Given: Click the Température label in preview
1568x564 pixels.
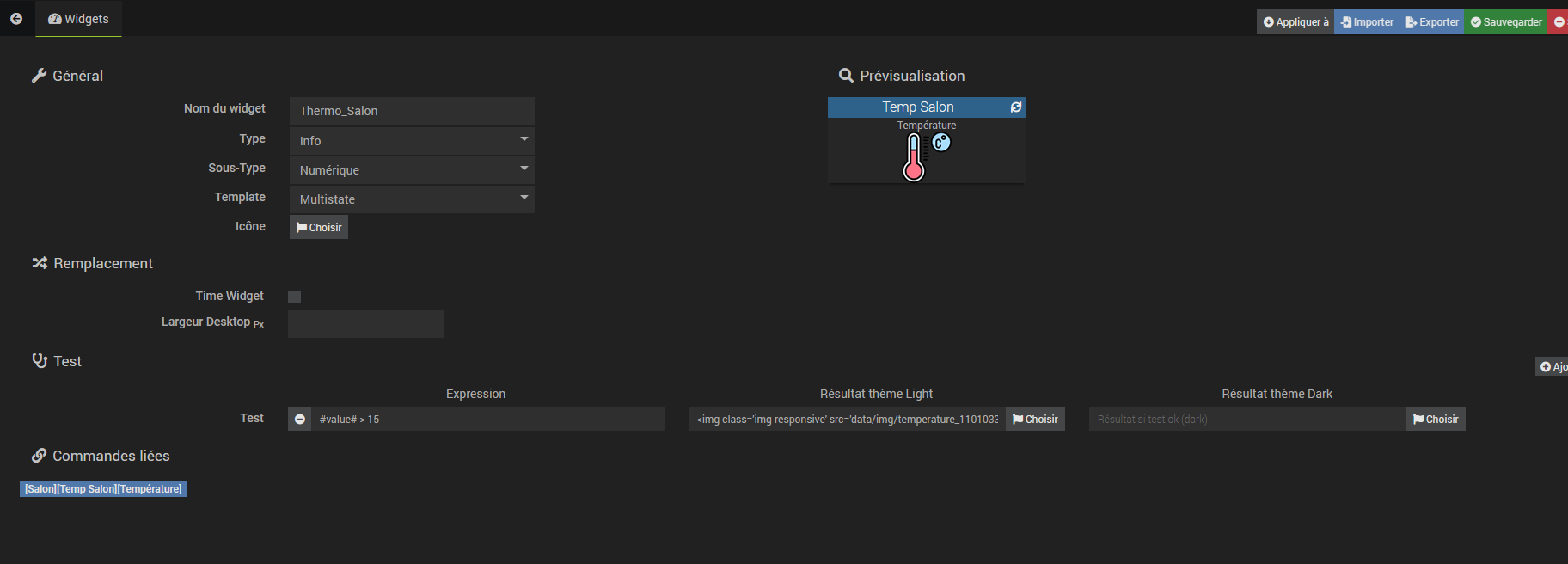Looking at the screenshot, I should (x=927, y=126).
